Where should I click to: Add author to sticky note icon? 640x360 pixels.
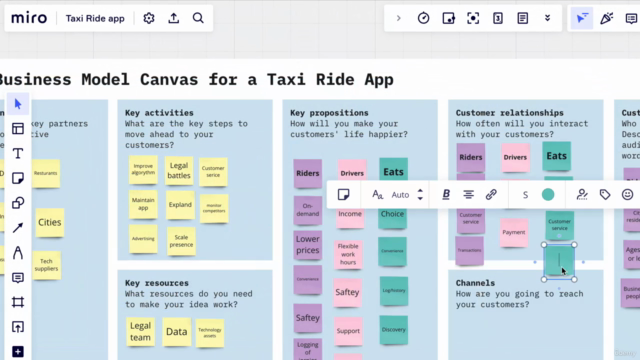pyautogui.click(x=582, y=195)
